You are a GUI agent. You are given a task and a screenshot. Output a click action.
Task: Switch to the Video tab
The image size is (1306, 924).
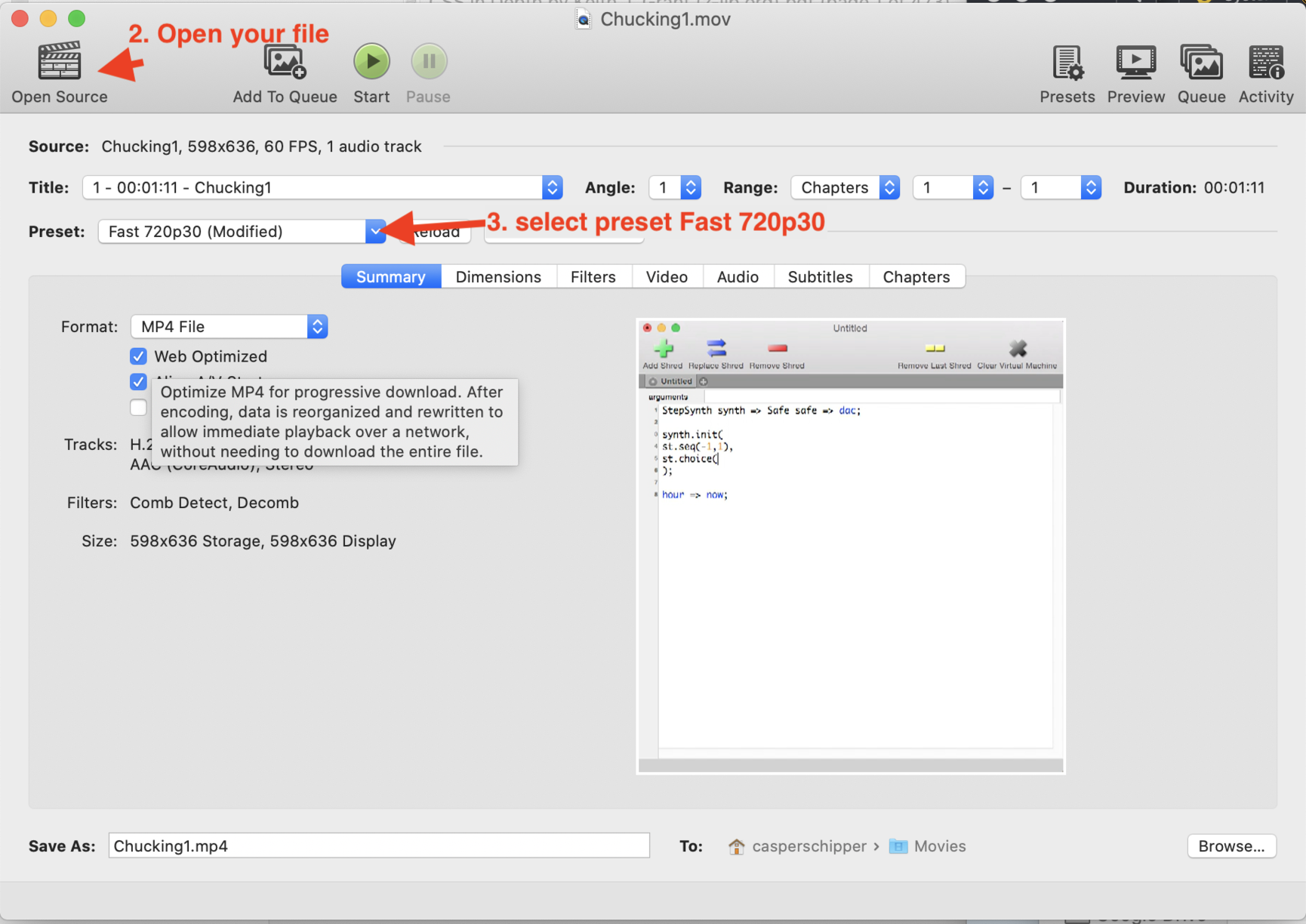pos(667,277)
